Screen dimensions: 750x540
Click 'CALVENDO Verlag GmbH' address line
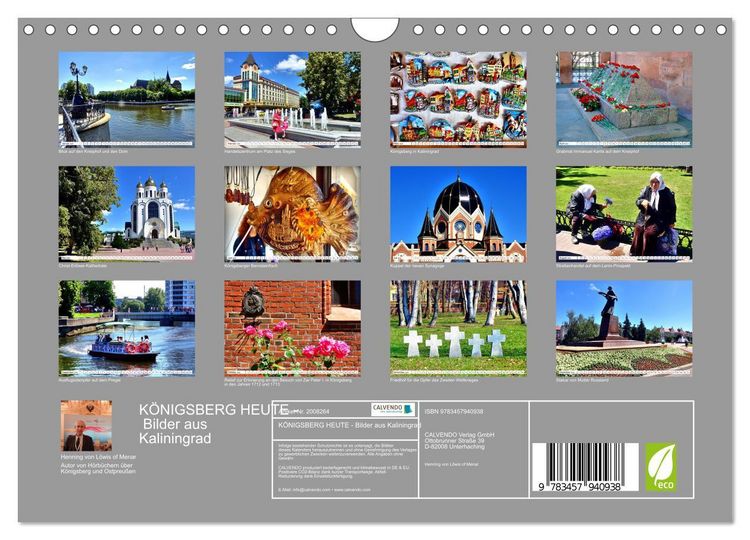(459, 435)
